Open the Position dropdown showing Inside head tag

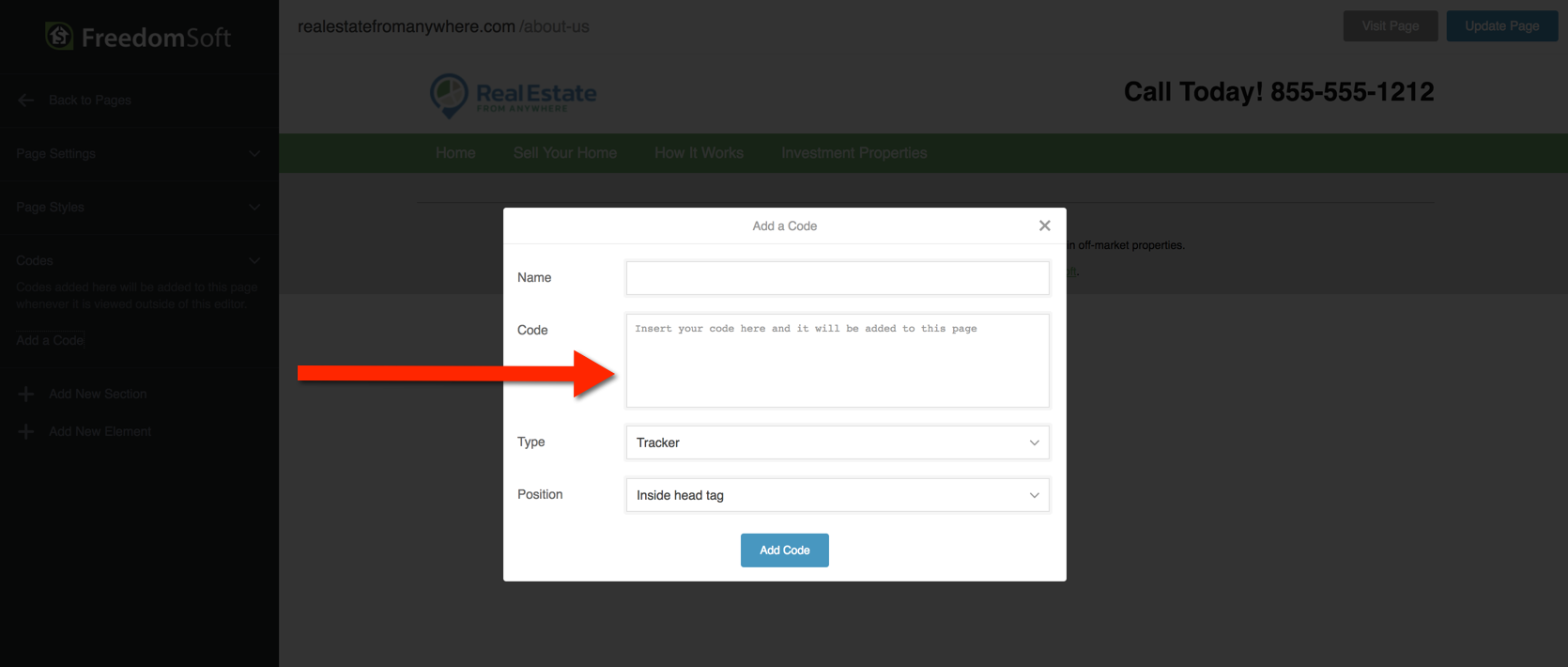pyautogui.click(x=838, y=495)
